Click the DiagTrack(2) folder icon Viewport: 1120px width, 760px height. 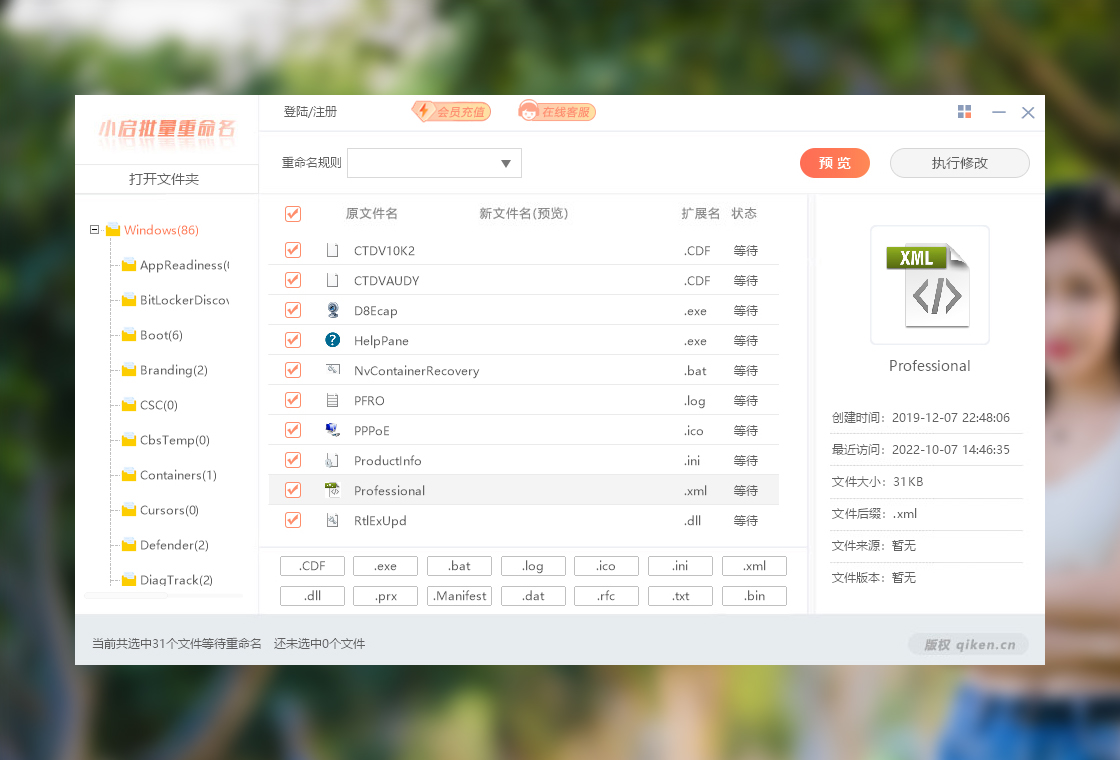click(x=129, y=580)
